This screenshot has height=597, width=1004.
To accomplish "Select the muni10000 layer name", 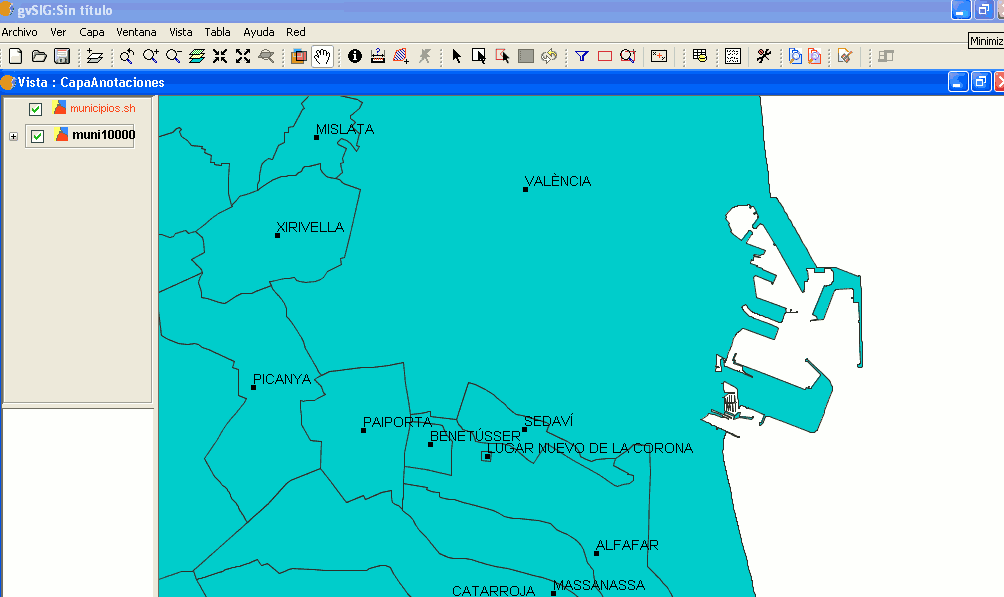I will tap(103, 135).
